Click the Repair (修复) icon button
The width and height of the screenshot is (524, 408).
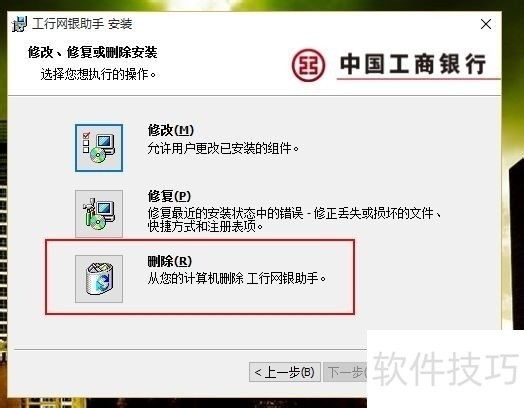99,214
